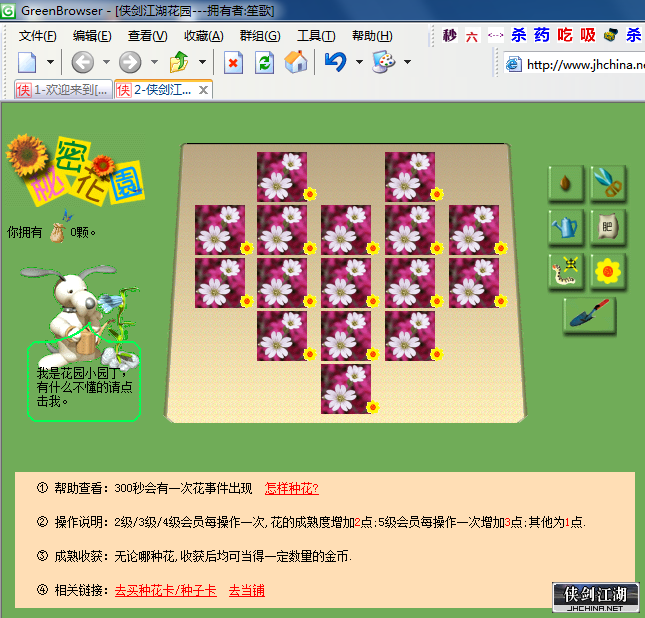This screenshot has height=618, width=645.
Task: Switch to tab 1-欢迎来到
Action: coord(63,90)
